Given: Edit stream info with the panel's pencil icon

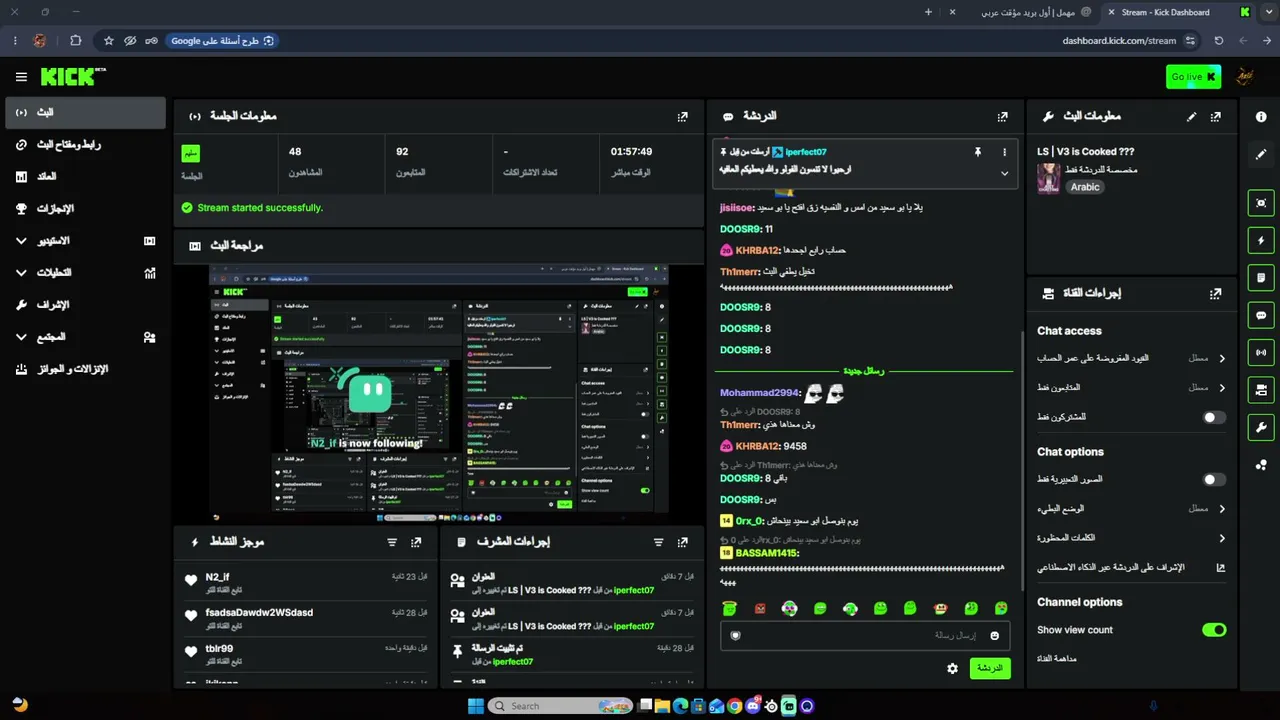Looking at the screenshot, I should (x=1191, y=116).
